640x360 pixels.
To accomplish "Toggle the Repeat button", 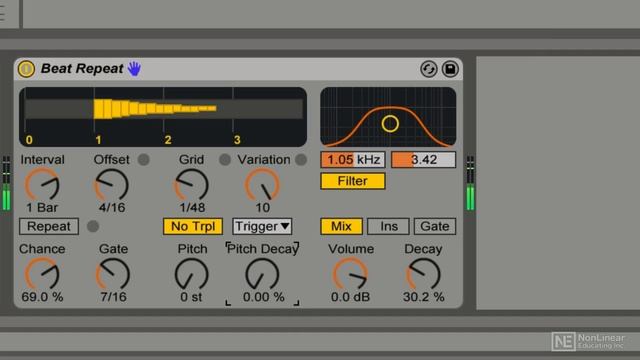I will (x=49, y=226).
